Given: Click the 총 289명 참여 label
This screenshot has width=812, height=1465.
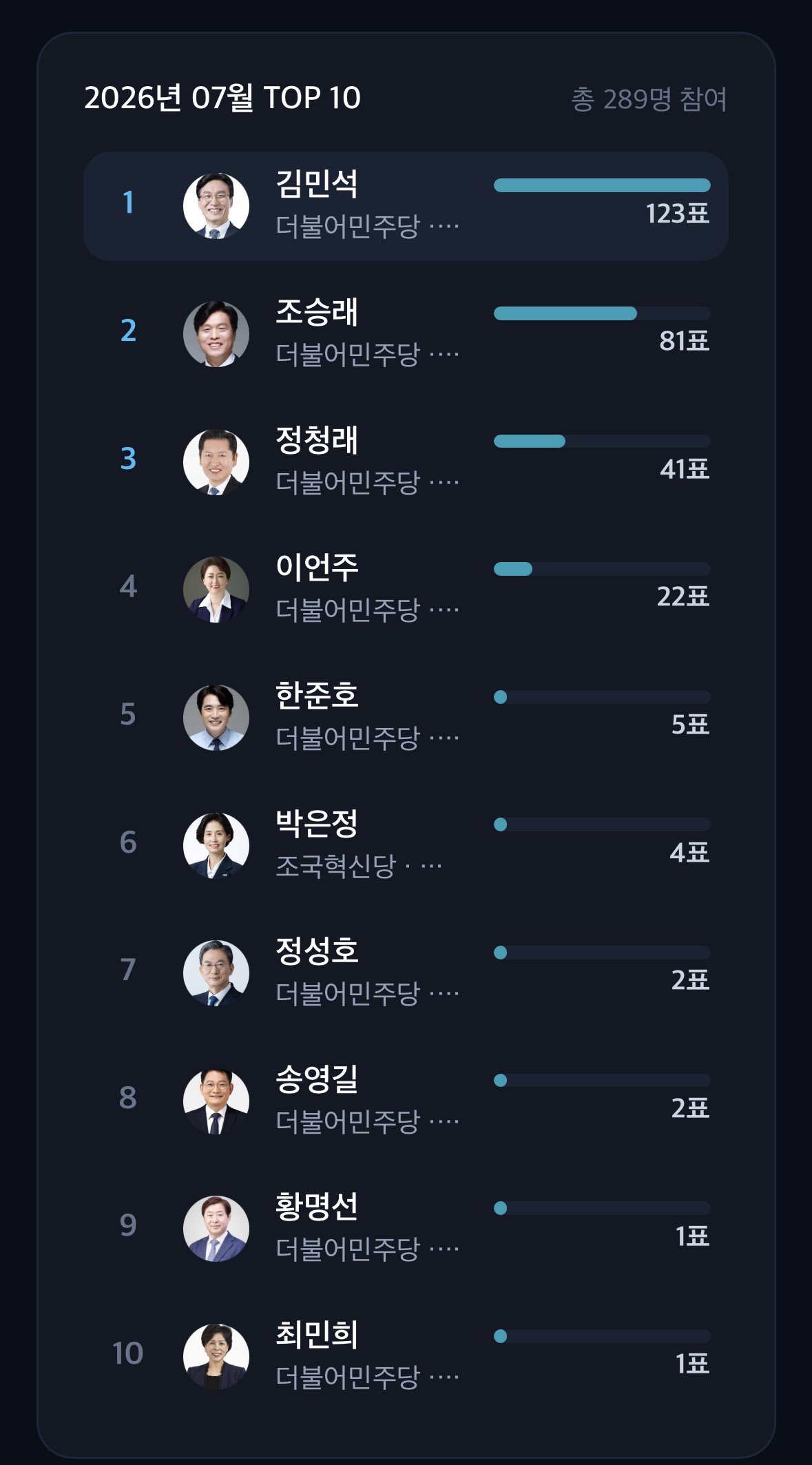Looking at the screenshot, I should (x=649, y=99).
